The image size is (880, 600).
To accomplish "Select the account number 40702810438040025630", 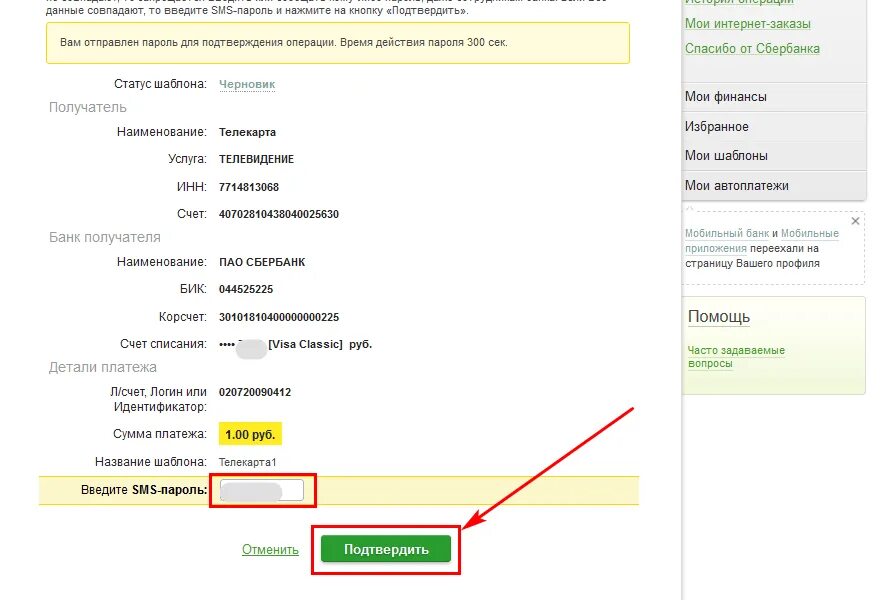I will (279, 214).
